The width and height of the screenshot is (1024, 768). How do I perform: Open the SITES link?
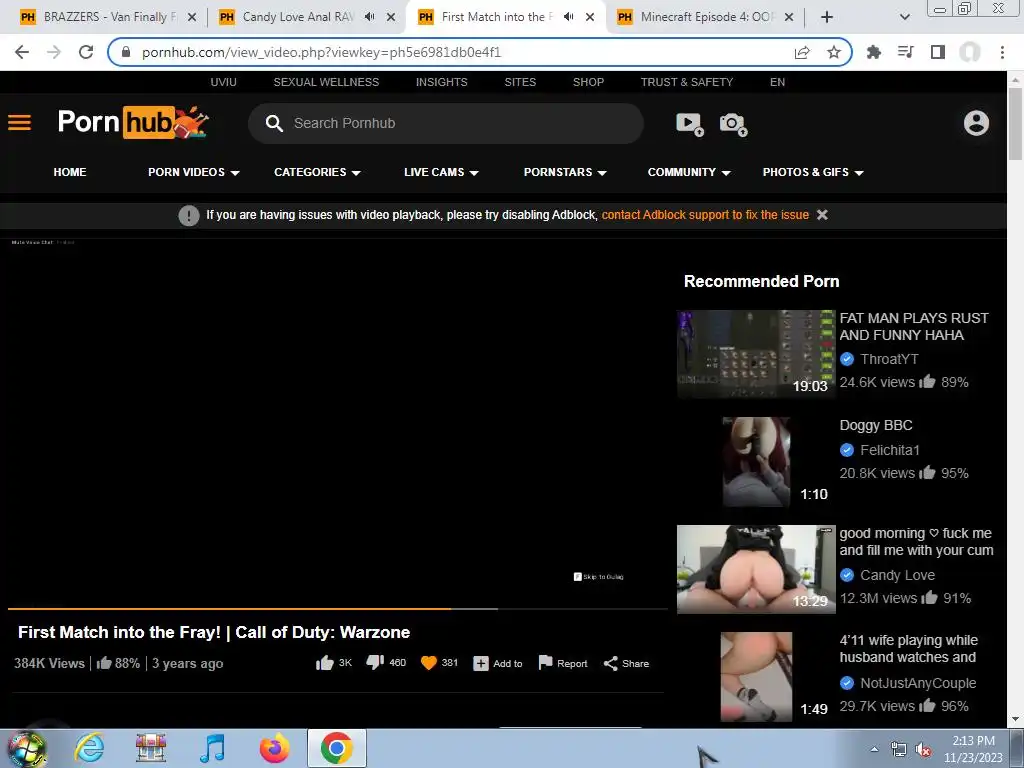coord(520,82)
